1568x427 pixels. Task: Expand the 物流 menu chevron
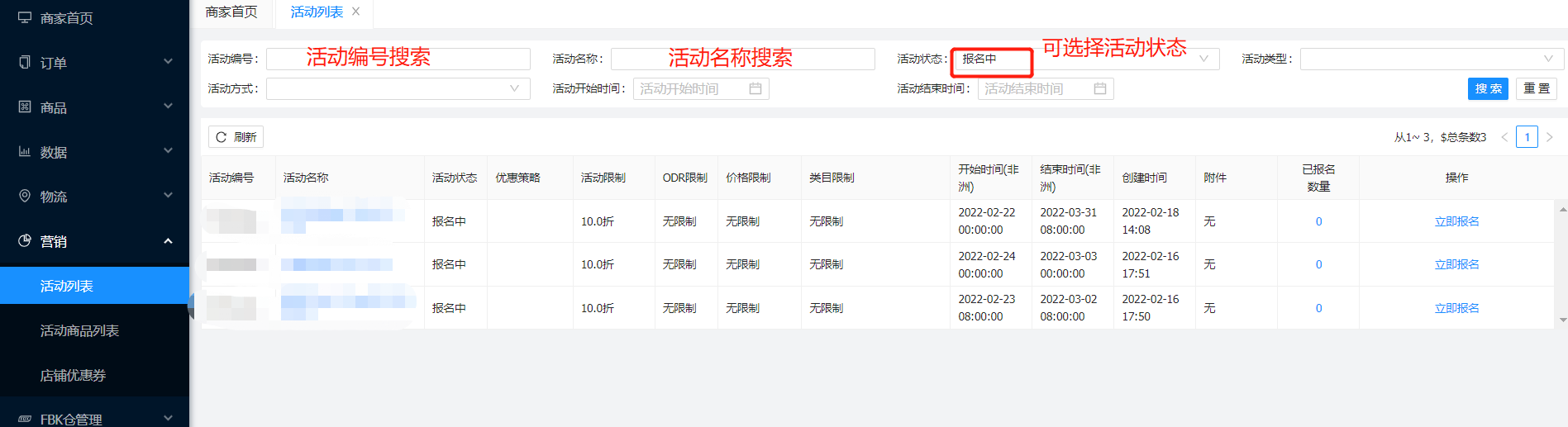pos(168,195)
